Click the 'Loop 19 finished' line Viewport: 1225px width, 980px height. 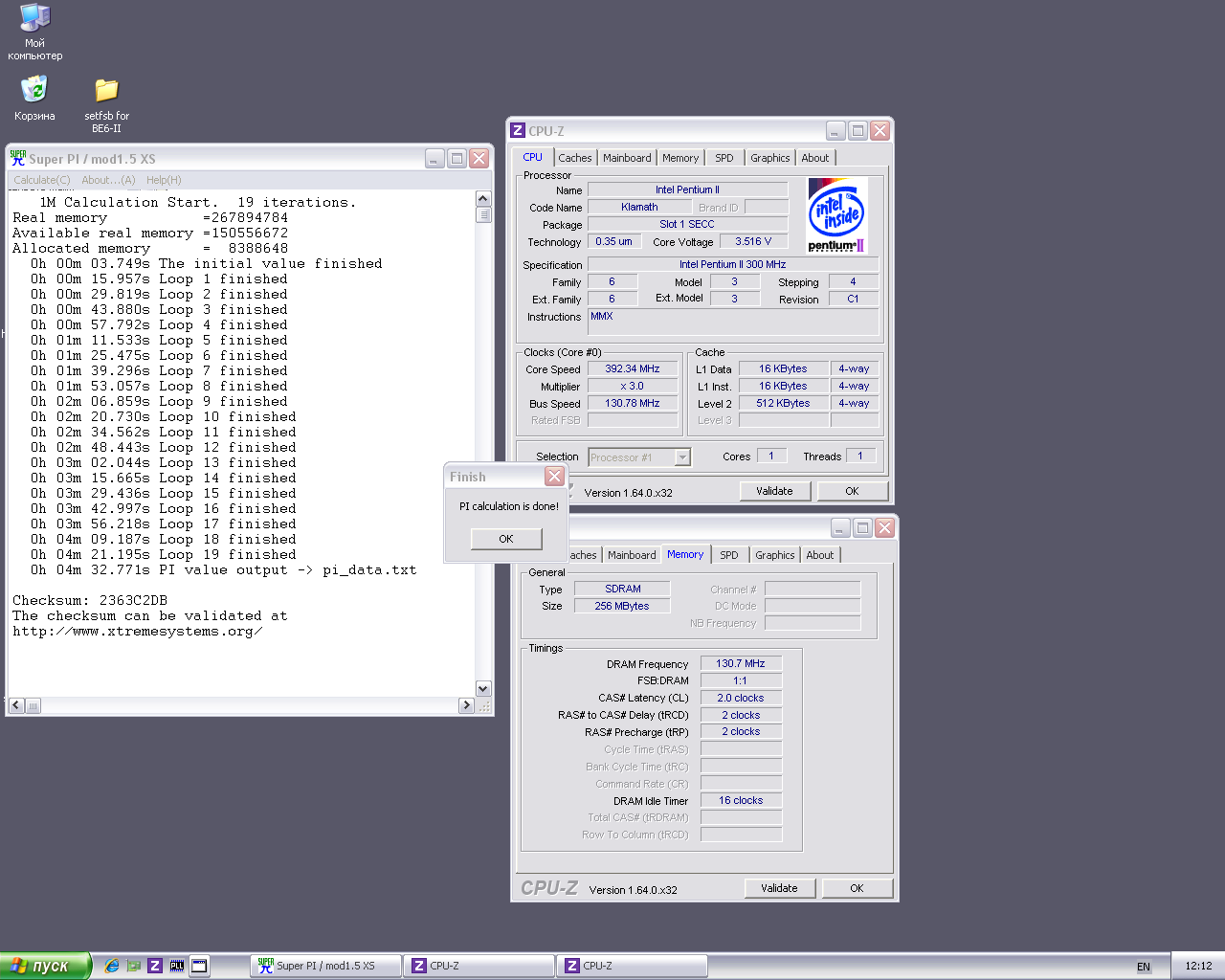(x=163, y=555)
